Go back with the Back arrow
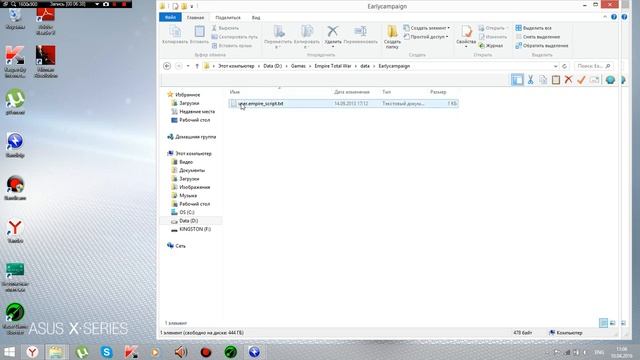This screenshot has height=360, width=640. click(167, 66)
